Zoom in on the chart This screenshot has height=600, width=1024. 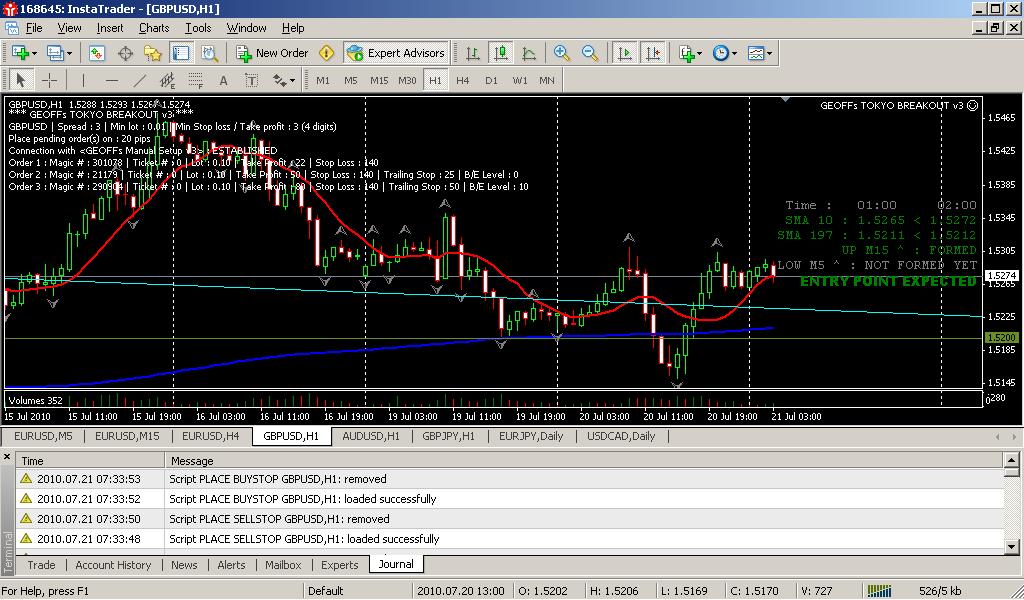coord(561,53)
